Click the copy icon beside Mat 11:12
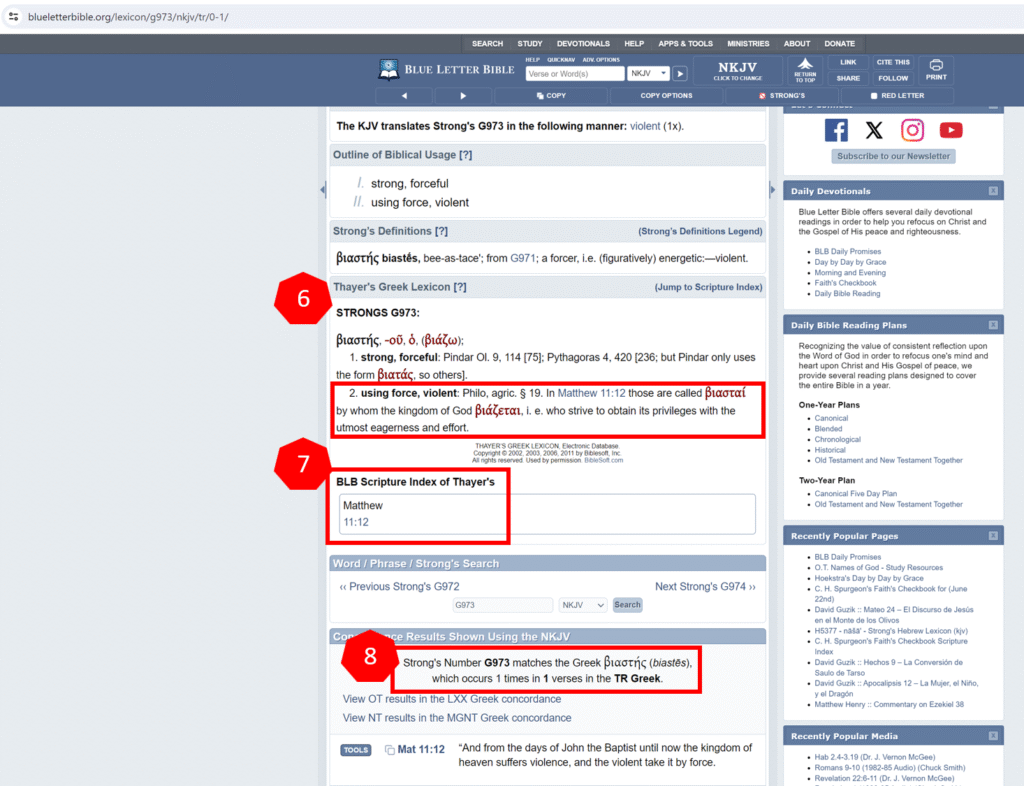The height and width of the screenshot is (786, 1024). pyautogui.click(x=389, y=750)
